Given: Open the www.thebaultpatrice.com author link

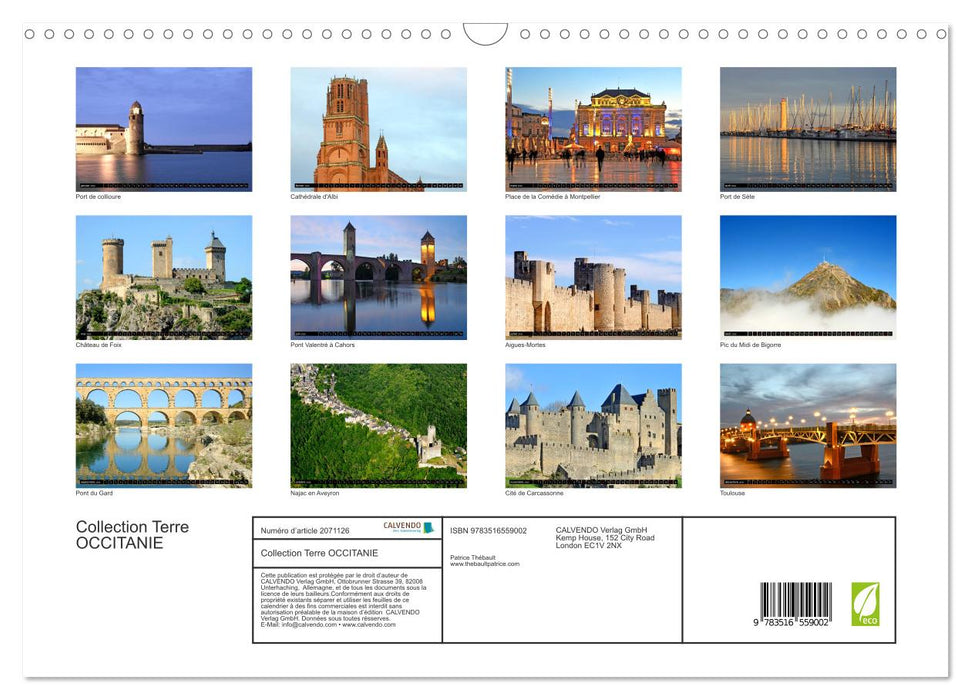Looking at the screenshot, I should (x=486, y=564).
